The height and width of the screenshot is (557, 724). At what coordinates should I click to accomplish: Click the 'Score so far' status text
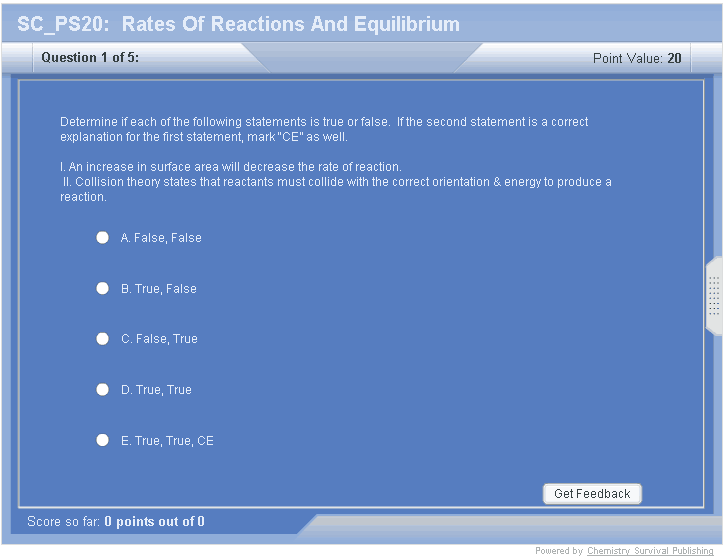click(x=116, y=521)
